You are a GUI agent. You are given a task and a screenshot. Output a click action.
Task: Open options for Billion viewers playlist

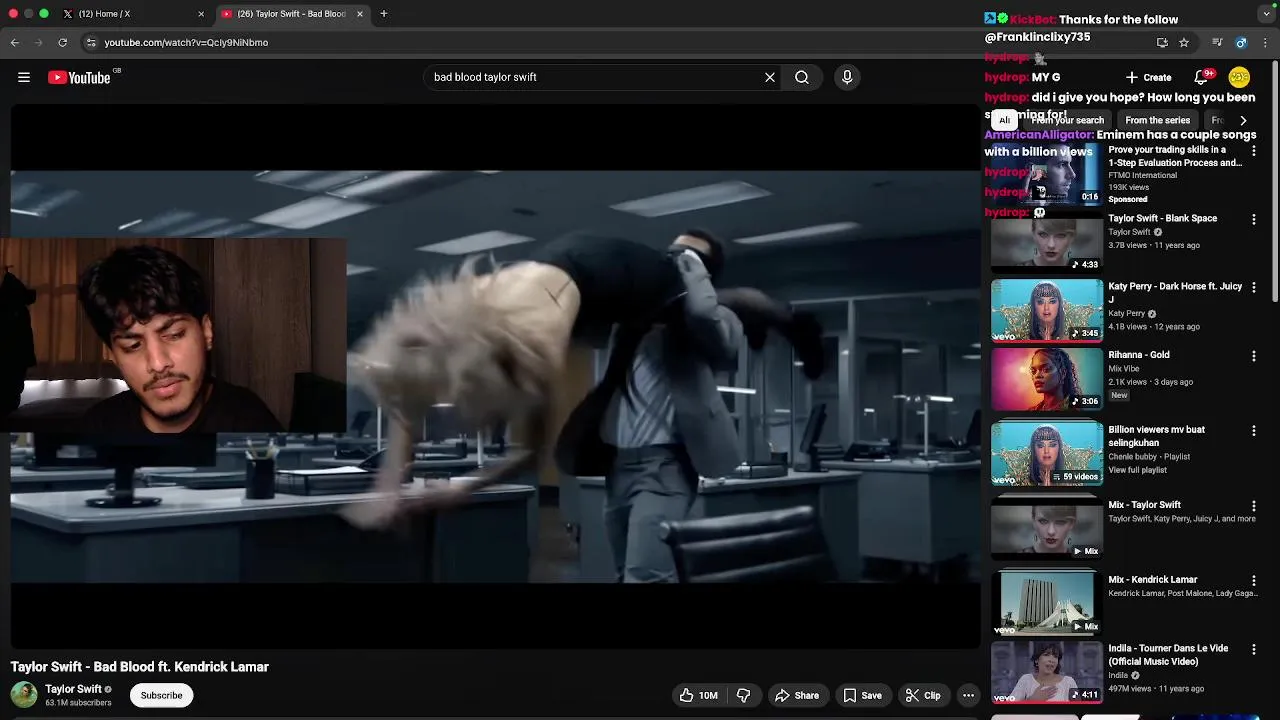(1253, 431)
